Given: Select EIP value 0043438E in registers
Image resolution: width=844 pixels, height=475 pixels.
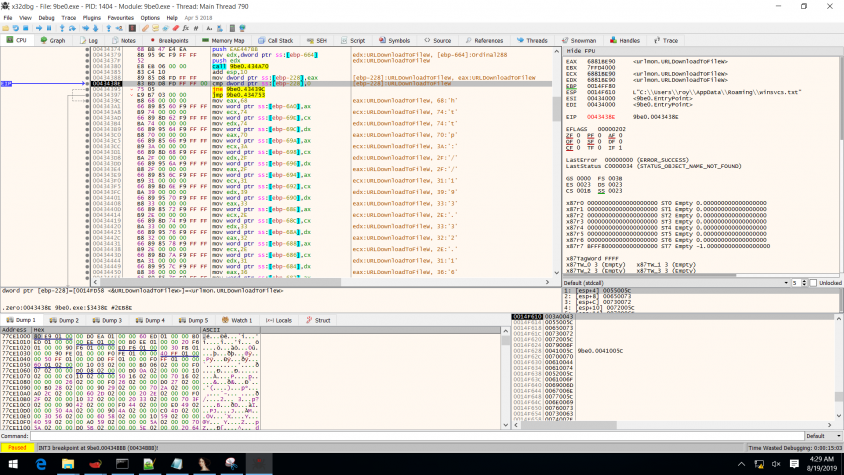Looking at the screenshot, I should (x=601, y=117).
